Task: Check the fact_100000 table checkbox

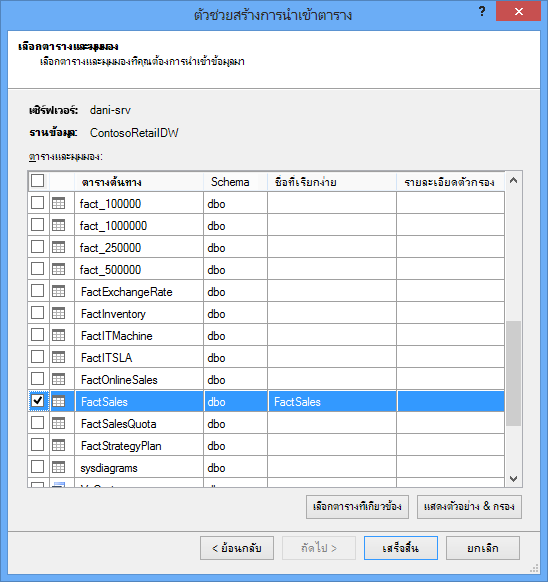Action: (x=37, y=203)
